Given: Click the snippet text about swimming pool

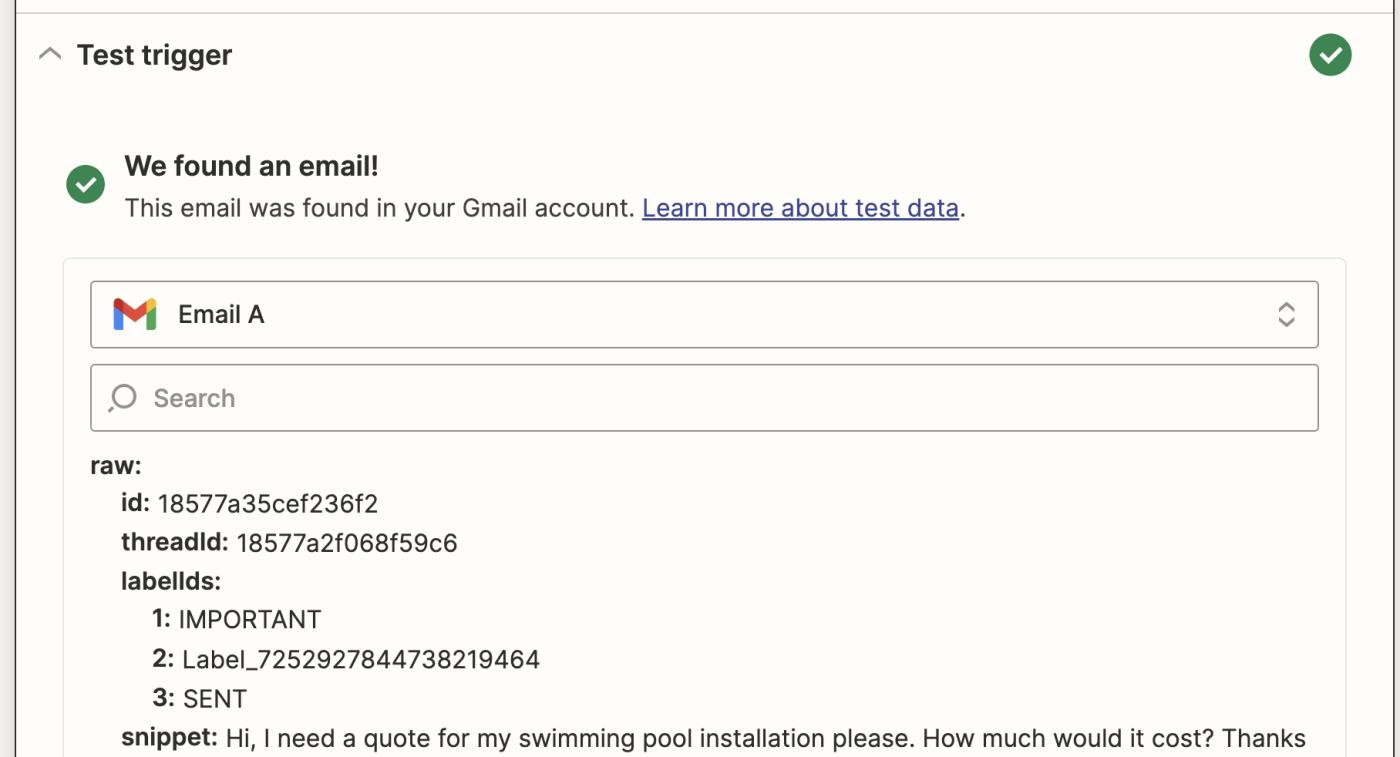Looking at the screenshot, I should point(765,738).
